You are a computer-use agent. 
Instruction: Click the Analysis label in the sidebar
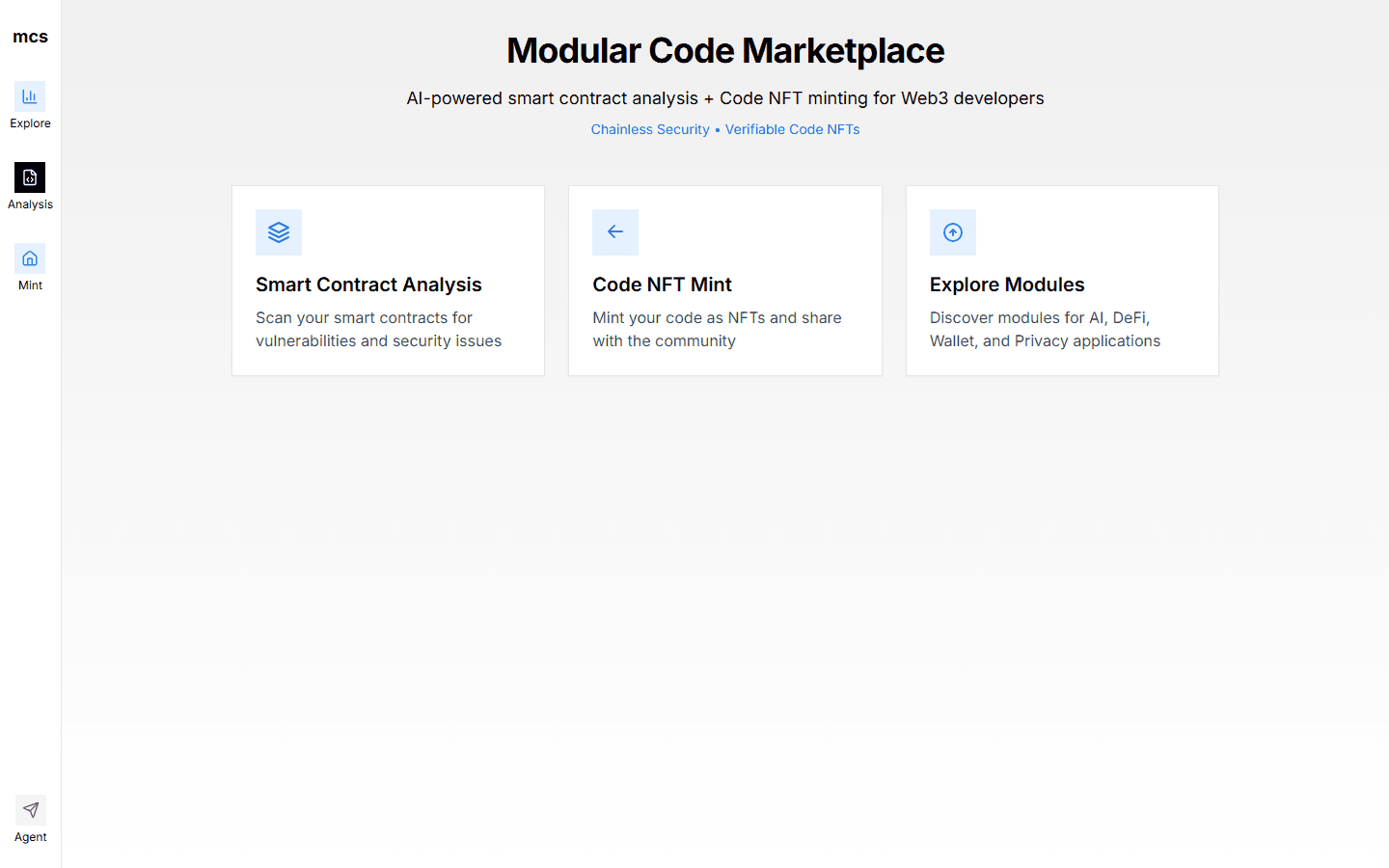pos(30,204)
